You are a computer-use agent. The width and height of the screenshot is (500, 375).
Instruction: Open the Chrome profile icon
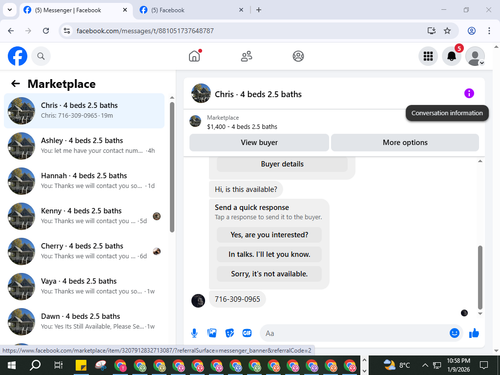click(x=471, y=31)
